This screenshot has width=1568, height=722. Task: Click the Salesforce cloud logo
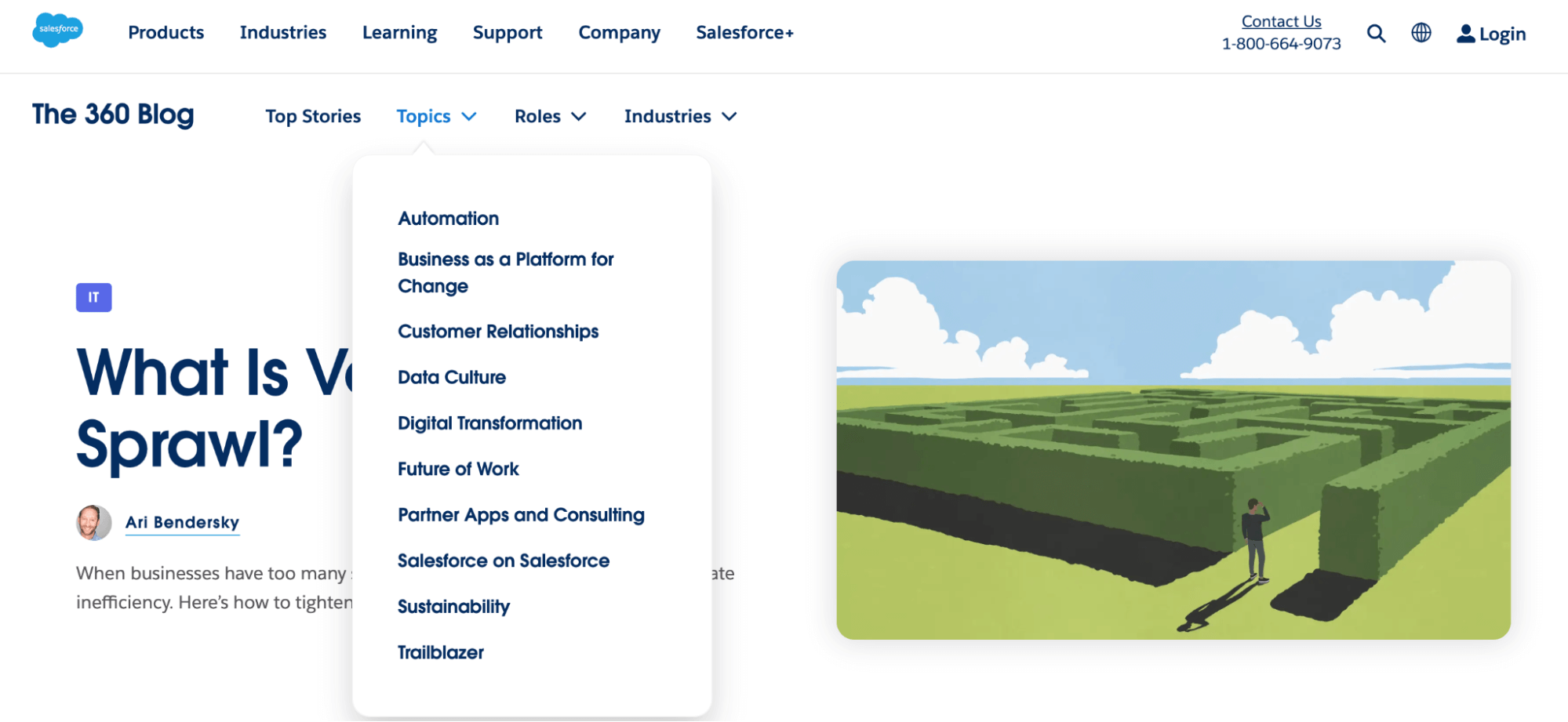point(57,31)
